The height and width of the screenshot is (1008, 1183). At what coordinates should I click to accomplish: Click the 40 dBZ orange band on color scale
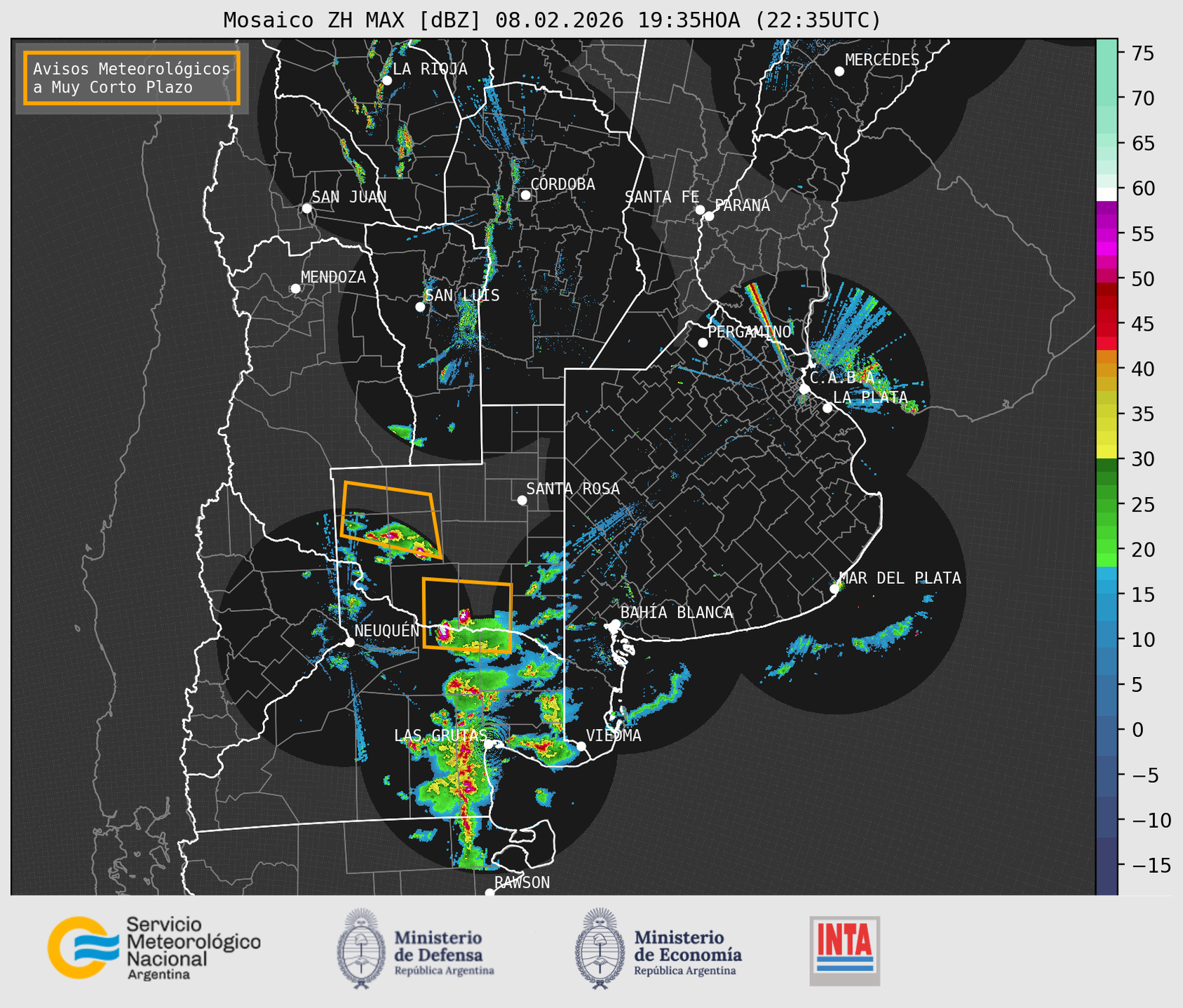point(1107,369)
